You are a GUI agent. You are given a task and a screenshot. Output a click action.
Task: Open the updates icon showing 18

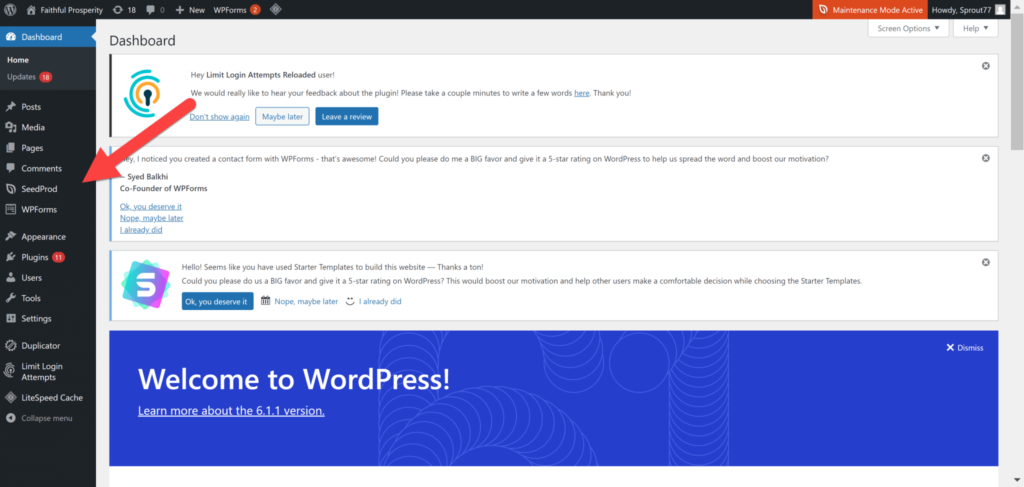coord(125,9)
